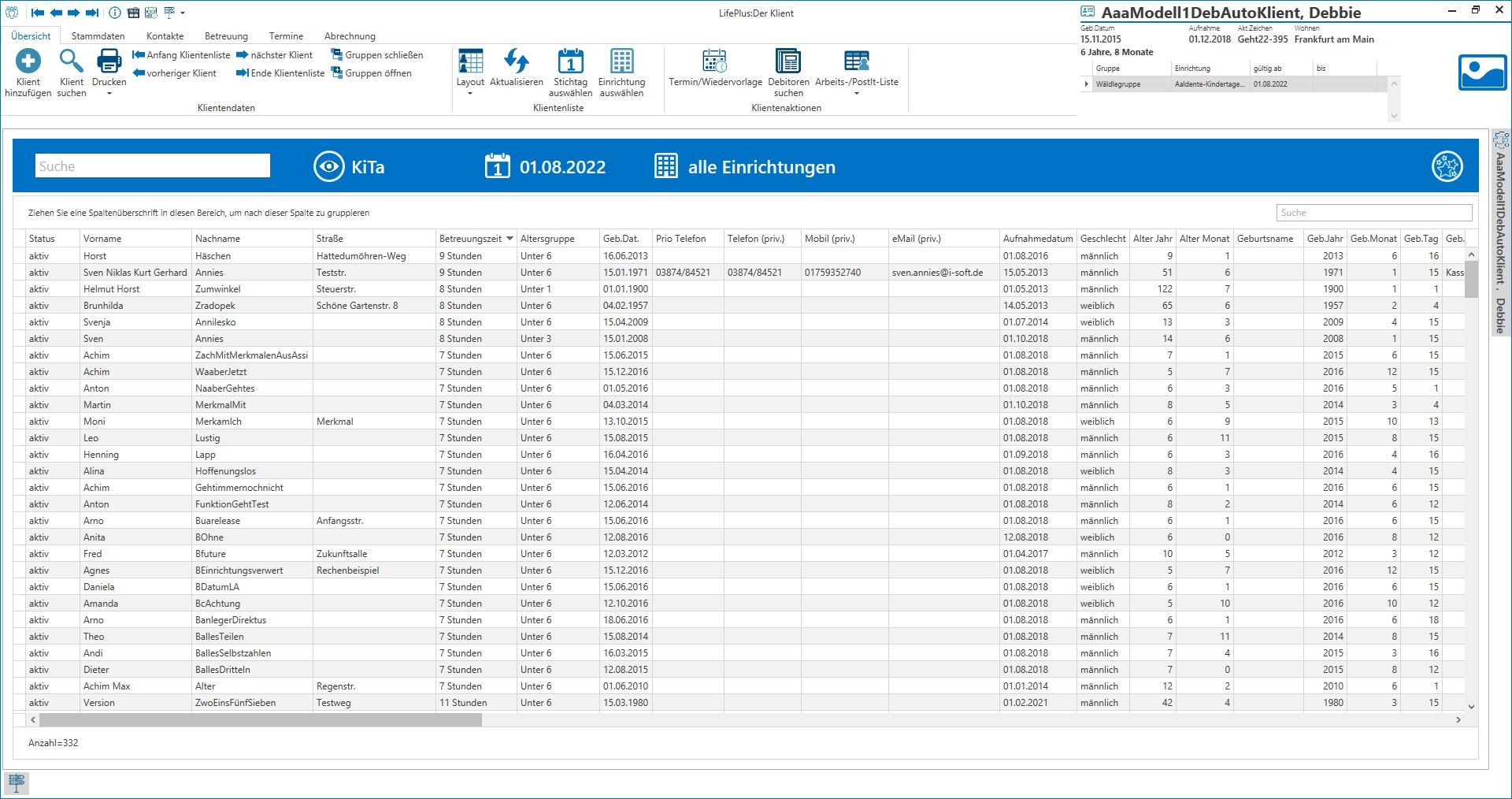This screenshot has height=799, width=1512.
Task: Expand the Drucken dropdown arrow
Action: [x=109, y=94]
